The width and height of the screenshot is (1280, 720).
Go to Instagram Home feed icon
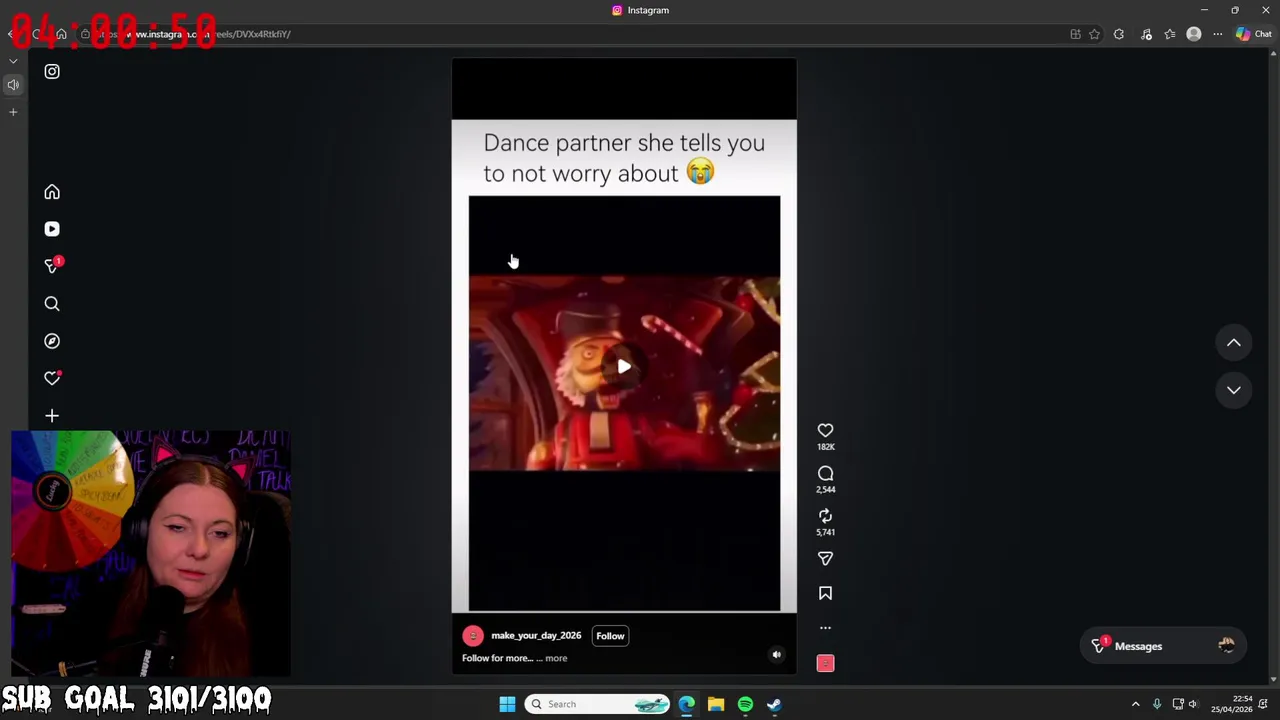point(52,192)
